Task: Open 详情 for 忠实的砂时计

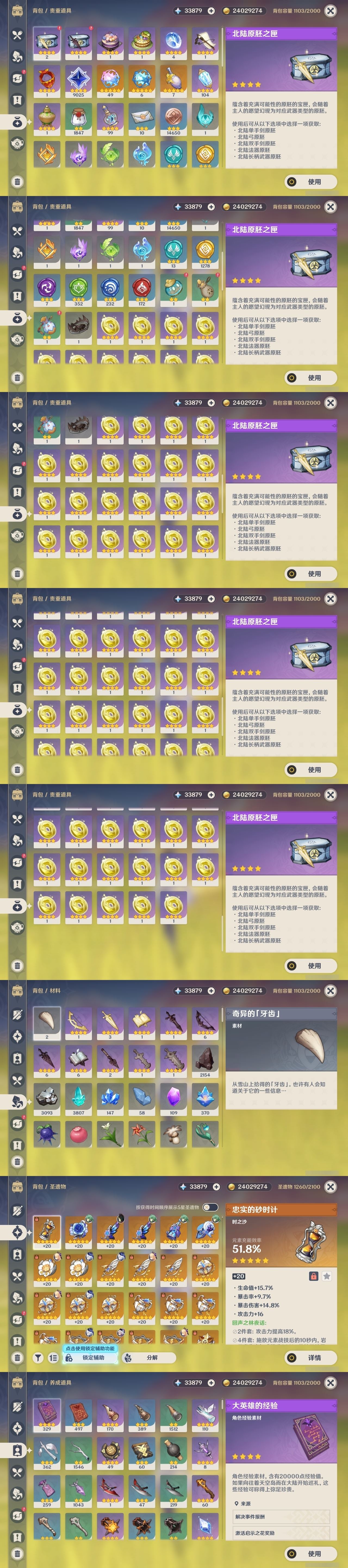Action: pyautogui.click(x=310, y=1357)
